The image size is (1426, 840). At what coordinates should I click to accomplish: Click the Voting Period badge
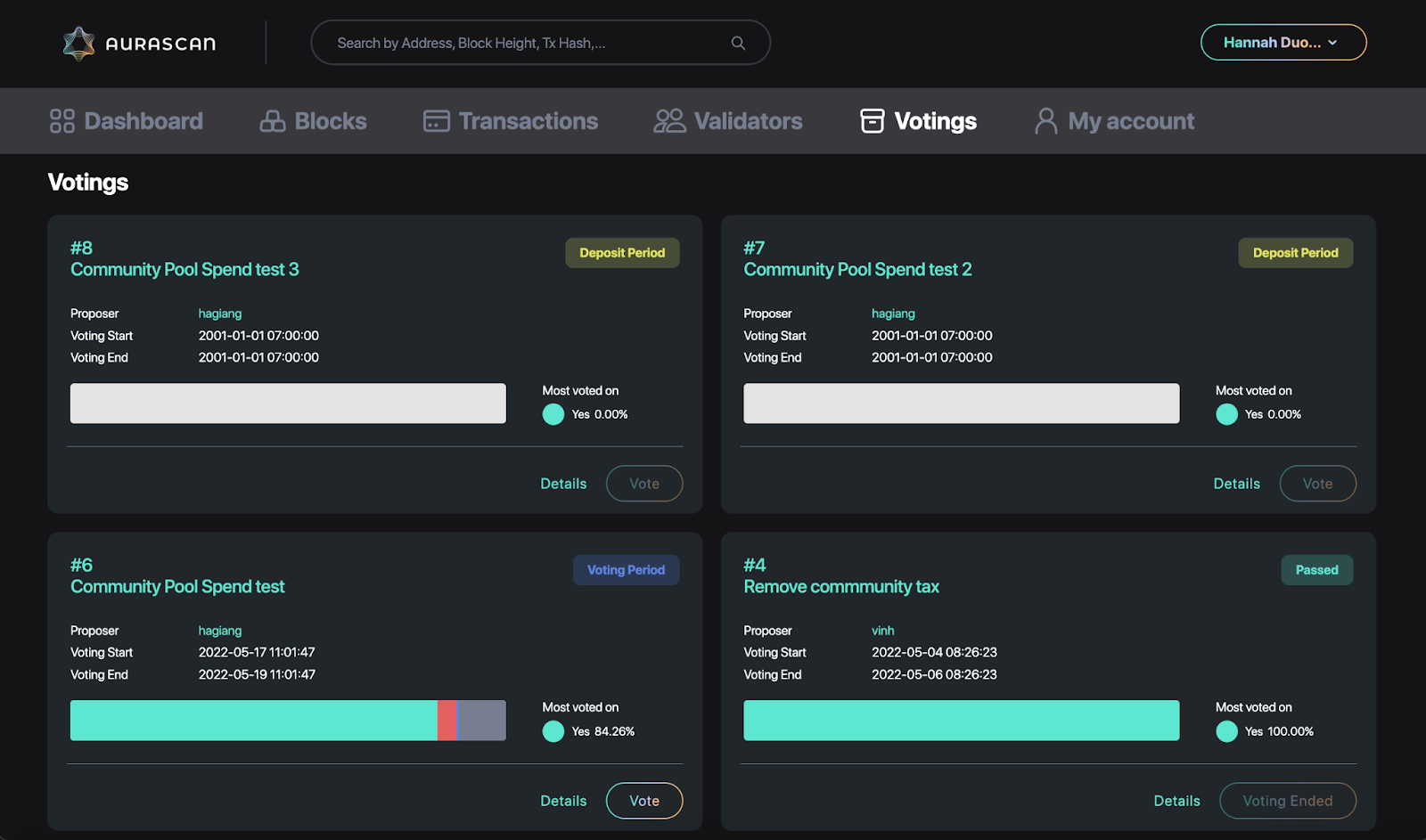(626, 570)
